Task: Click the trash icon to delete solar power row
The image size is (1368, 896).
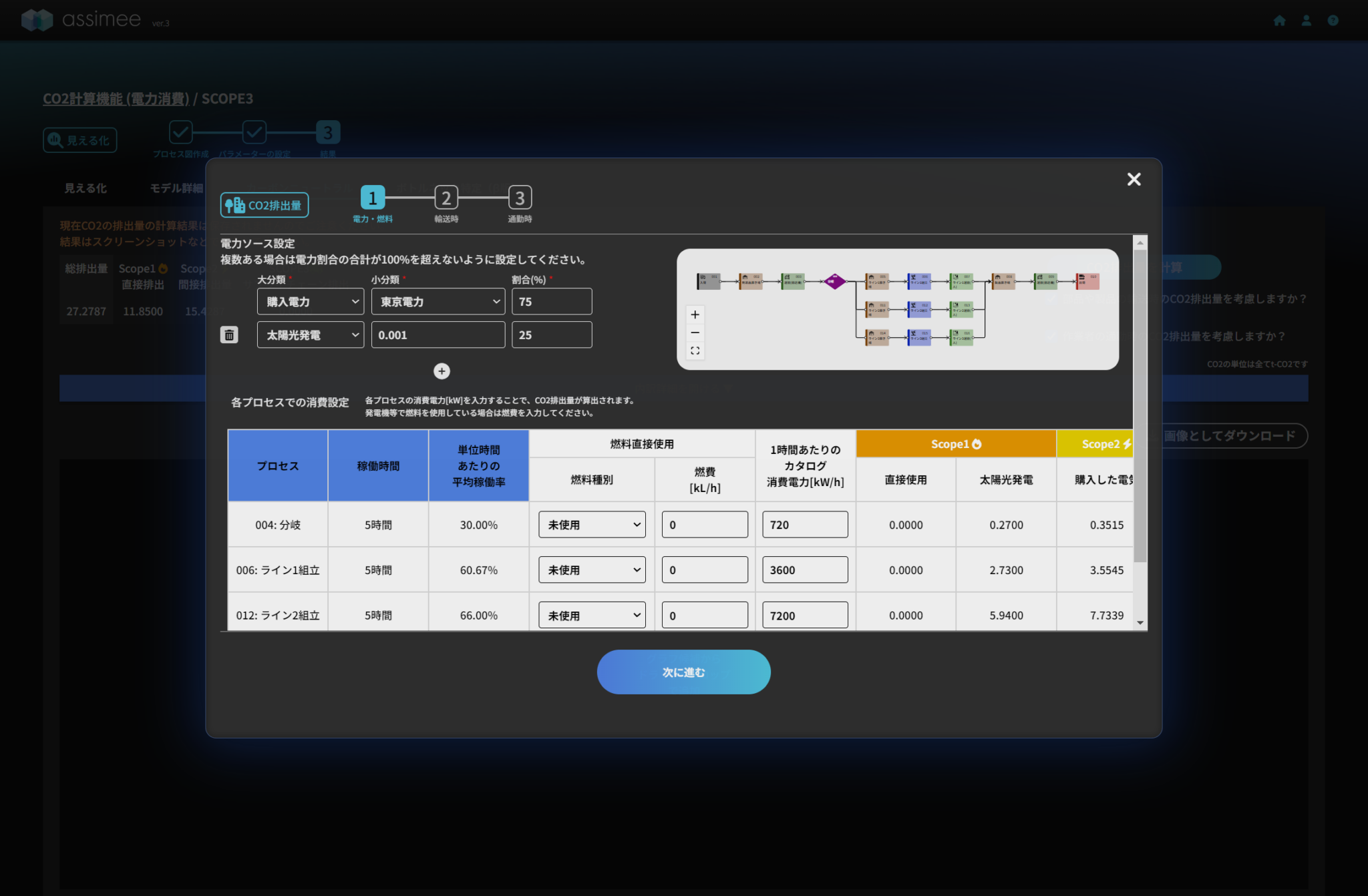Action: pyautogui.click(x=229, y=335)
